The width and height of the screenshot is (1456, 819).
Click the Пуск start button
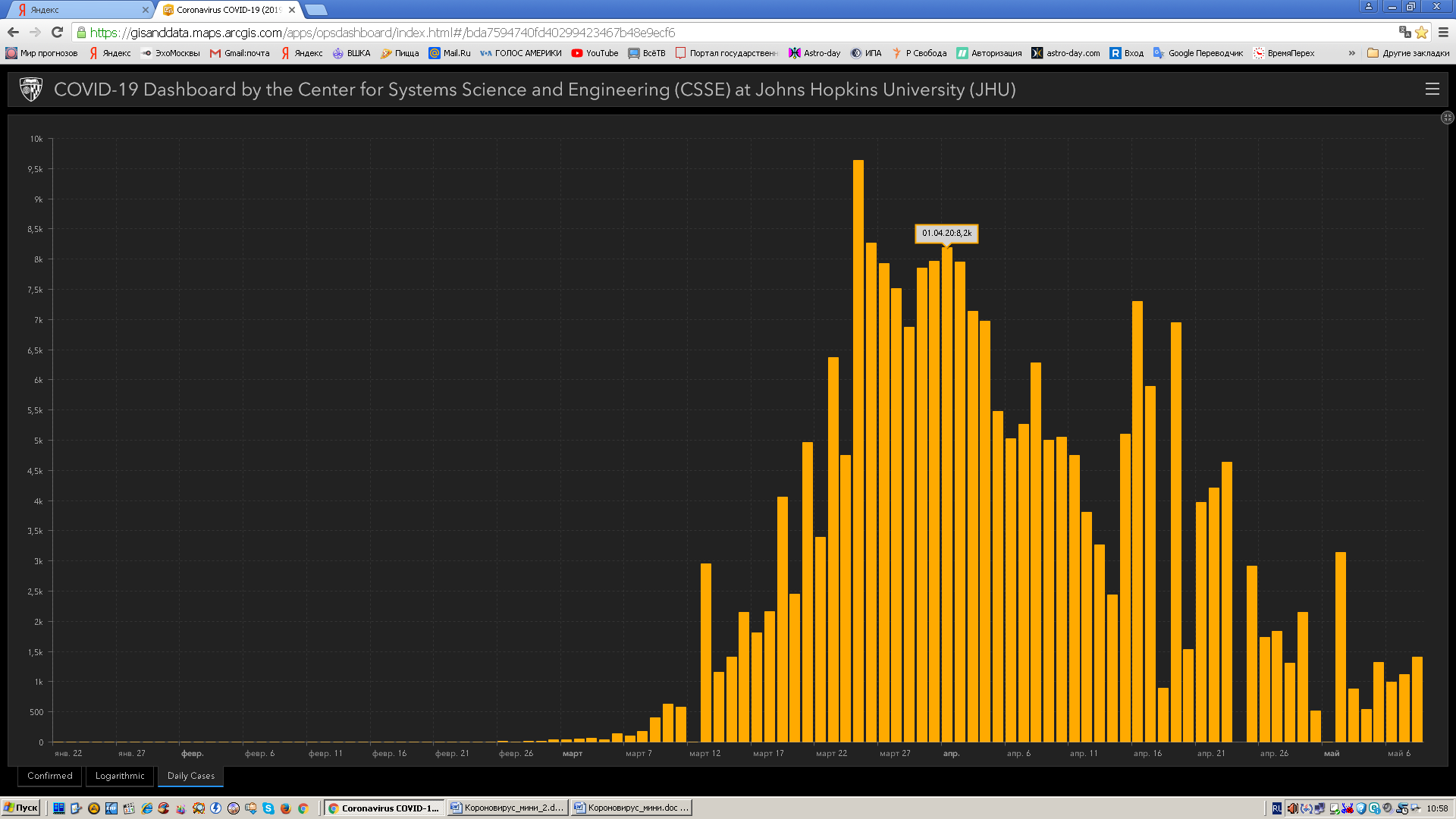20,808
